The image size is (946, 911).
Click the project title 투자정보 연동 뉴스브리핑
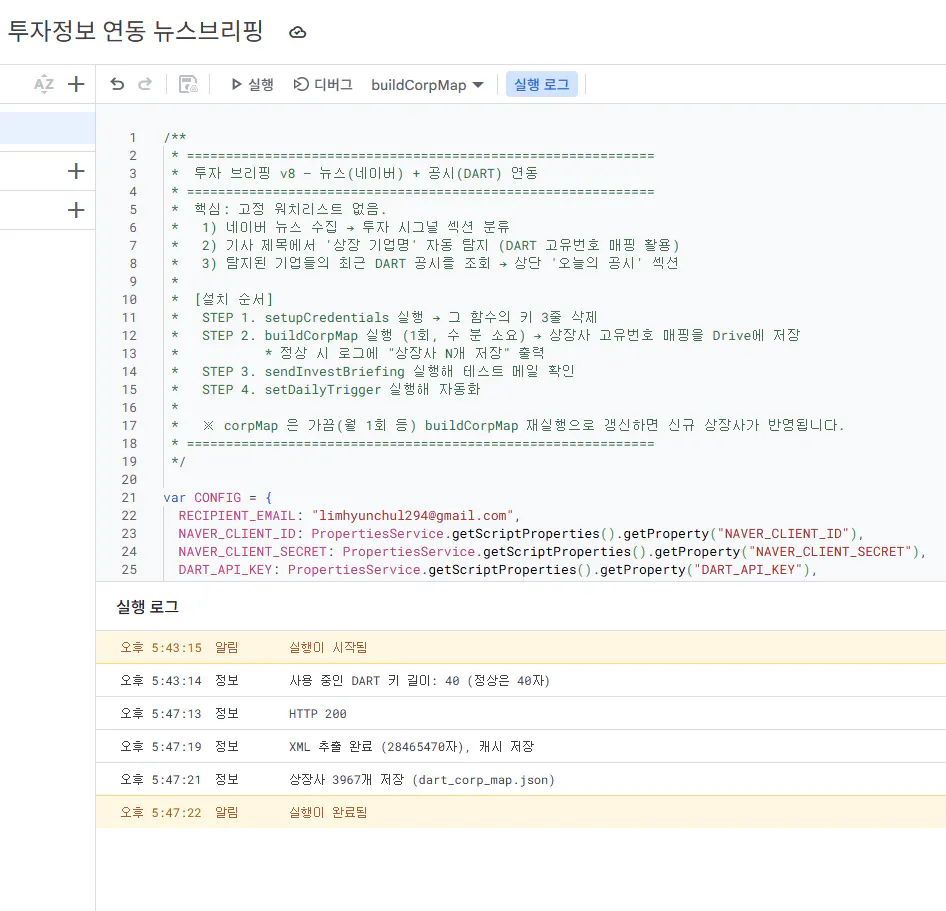tap(135, 31)
